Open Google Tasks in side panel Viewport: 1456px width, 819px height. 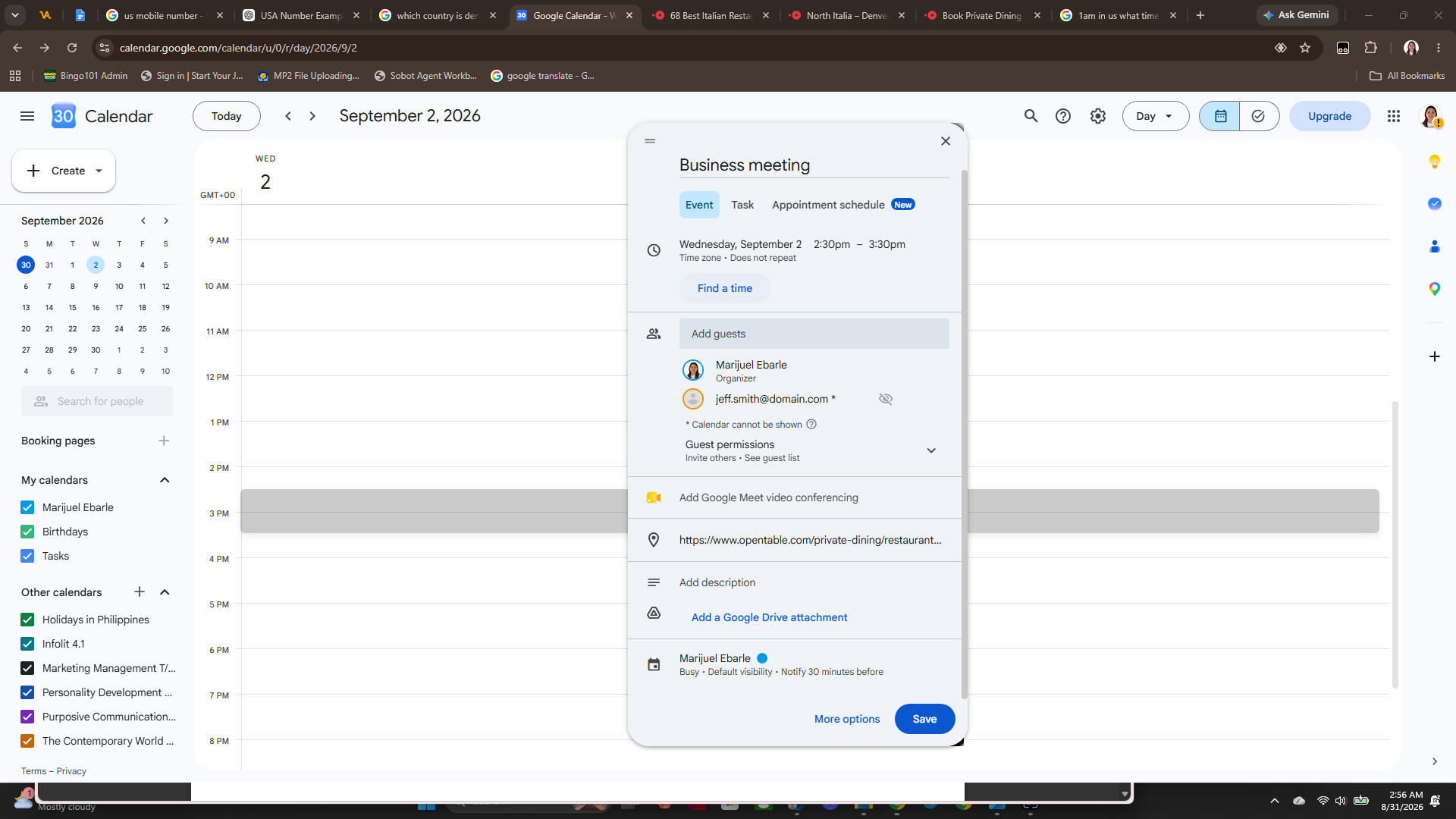(1435, 204)
